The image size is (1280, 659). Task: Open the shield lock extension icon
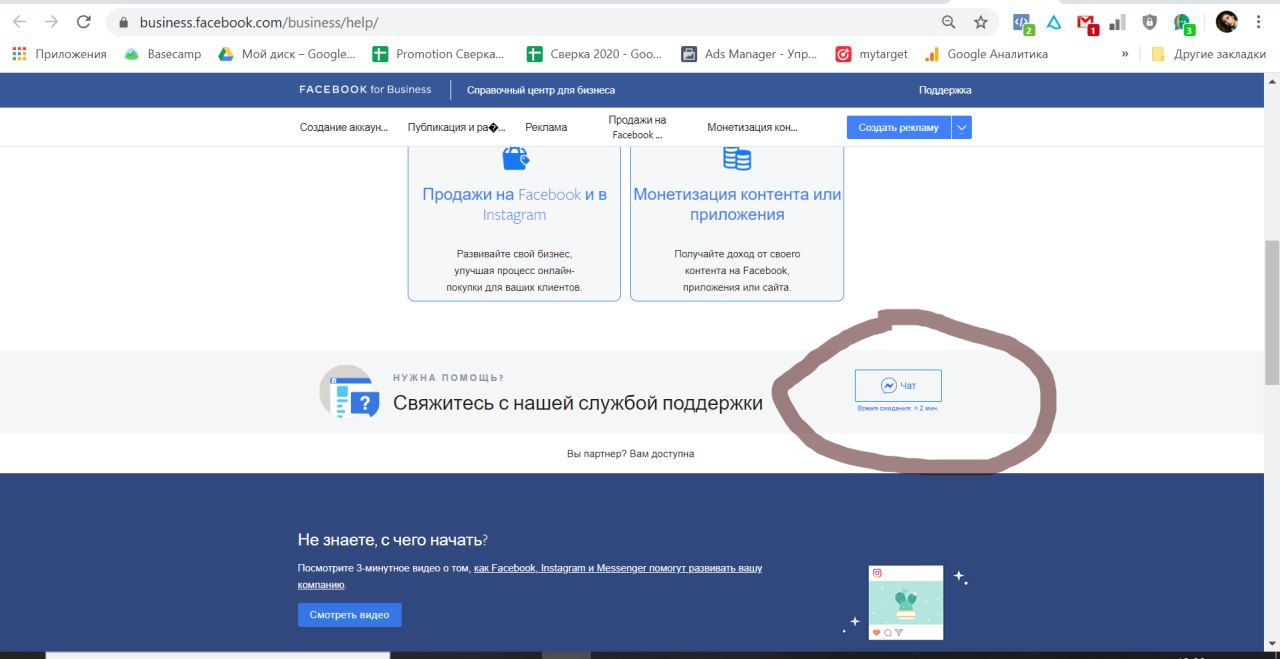(x=1150, y=22)
